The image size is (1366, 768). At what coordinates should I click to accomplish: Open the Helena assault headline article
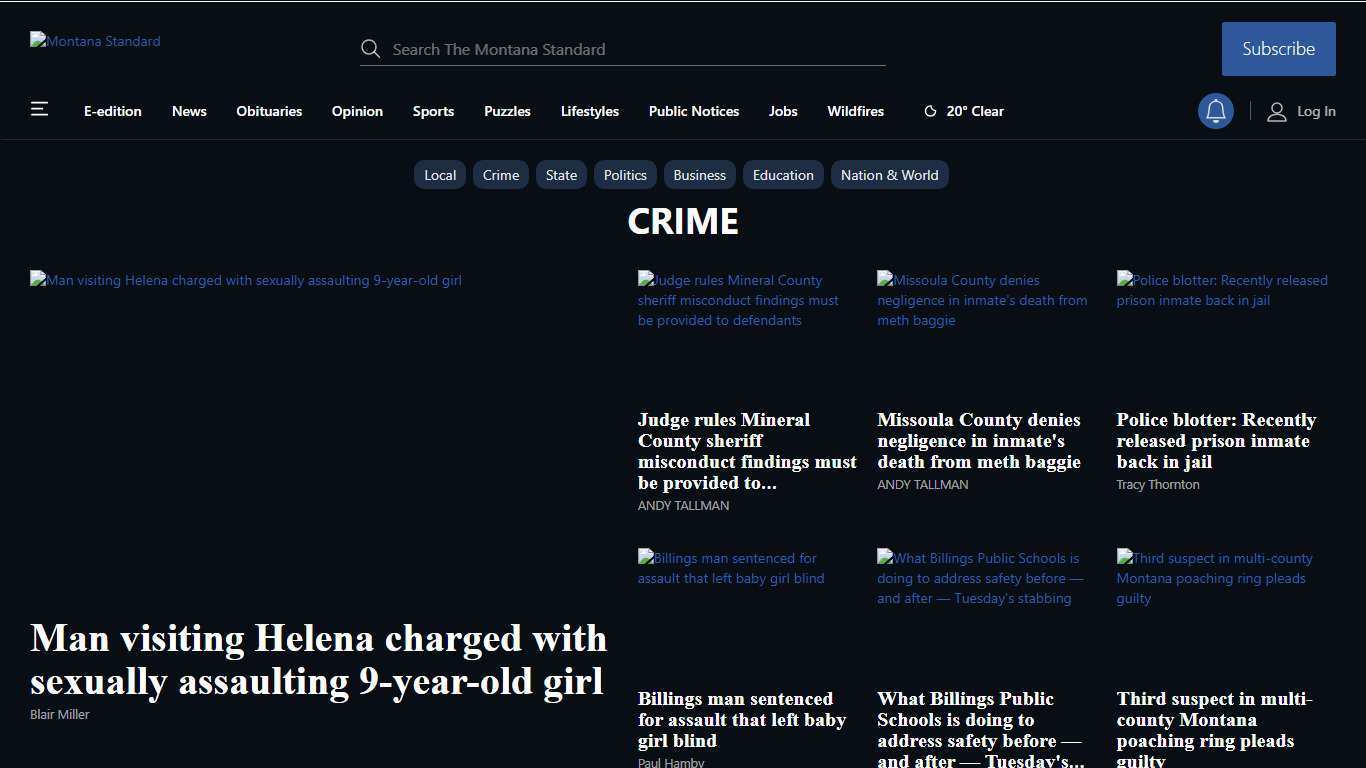[318, 660]
